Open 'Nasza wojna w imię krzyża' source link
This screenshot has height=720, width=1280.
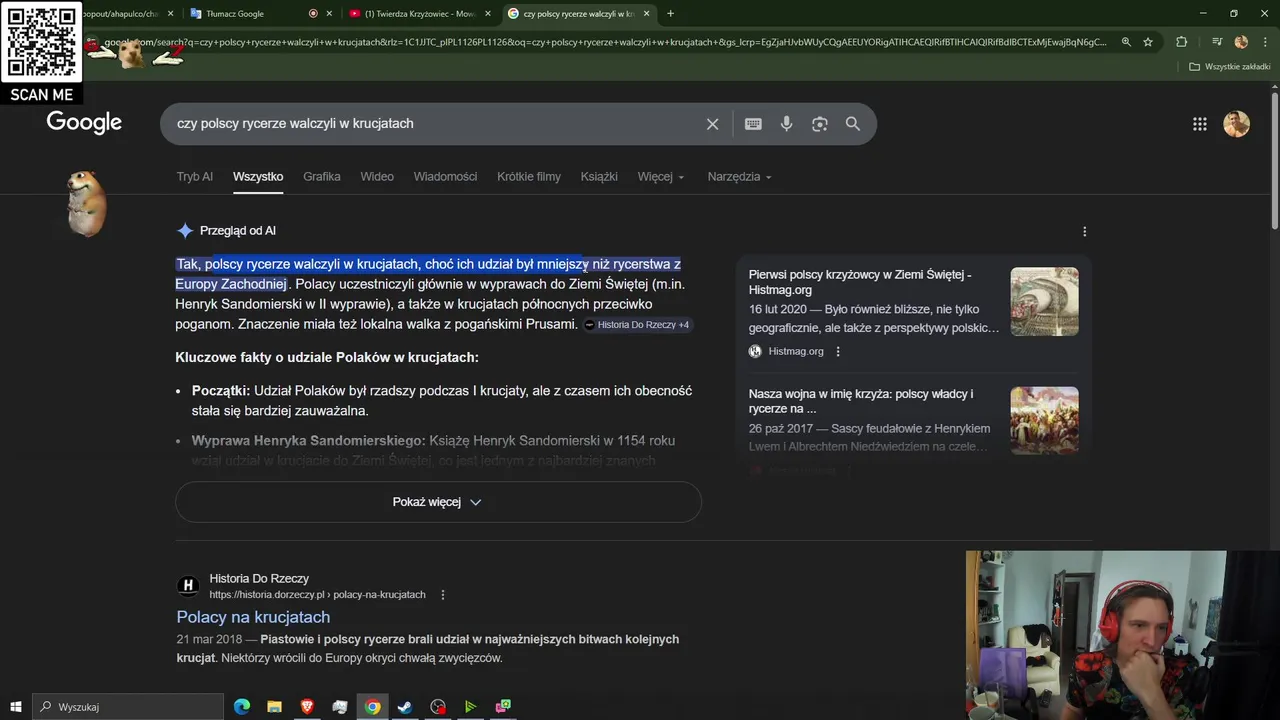861,401
